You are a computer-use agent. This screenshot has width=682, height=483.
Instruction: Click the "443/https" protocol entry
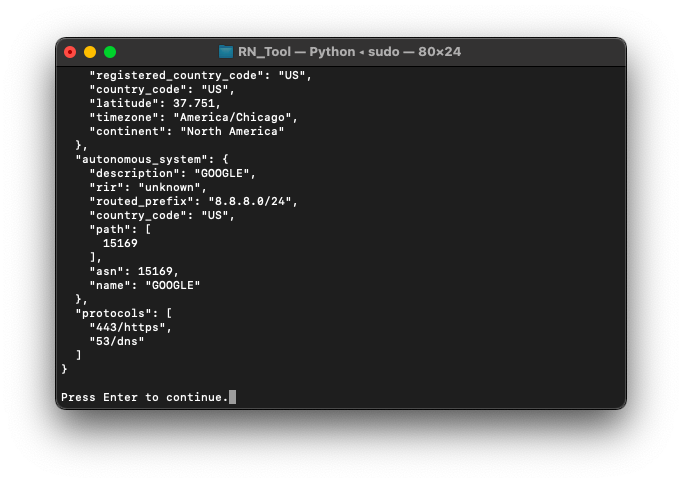click(130, 327)
